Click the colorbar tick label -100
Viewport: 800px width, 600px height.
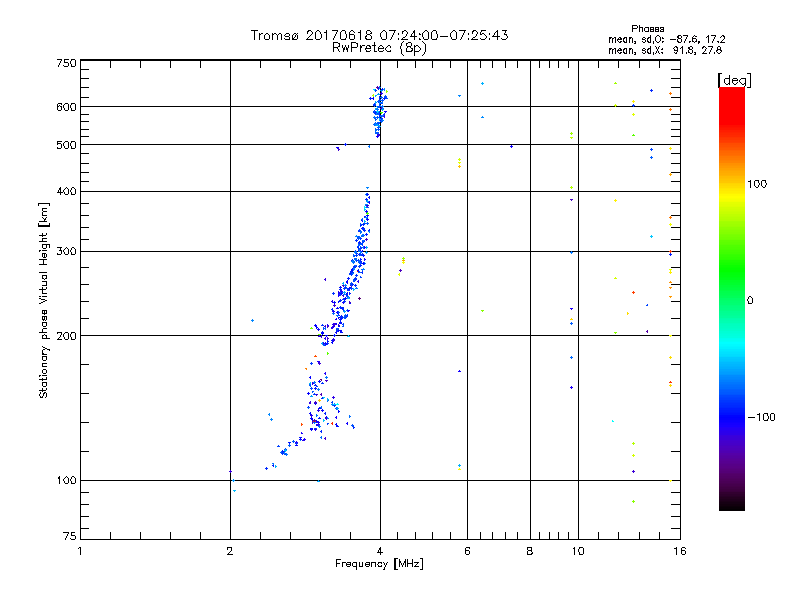click(762, 417)
